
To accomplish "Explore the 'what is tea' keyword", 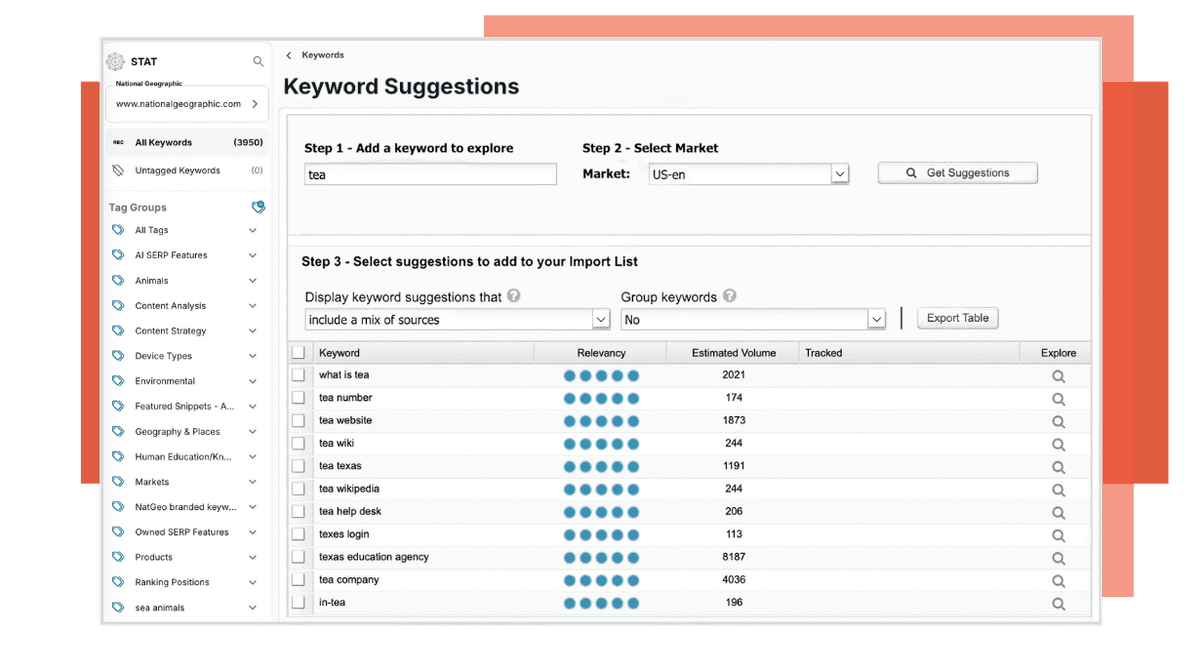I will (x=1058, y=376).
